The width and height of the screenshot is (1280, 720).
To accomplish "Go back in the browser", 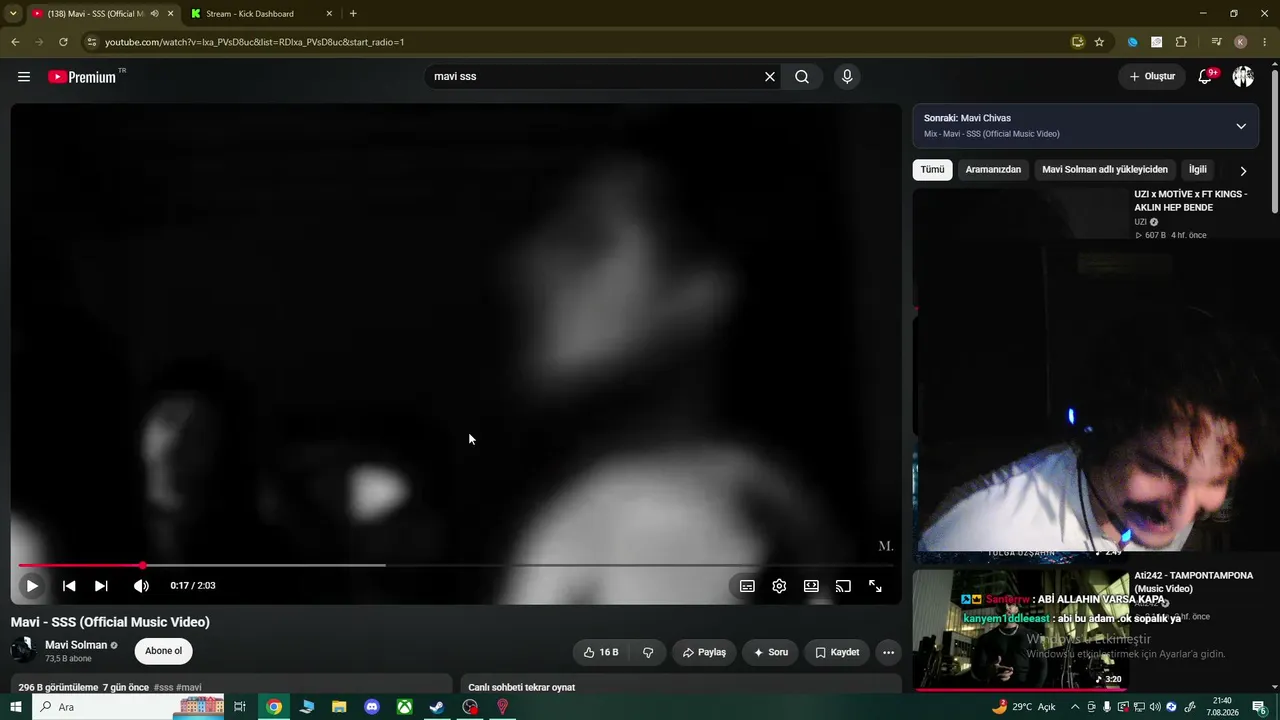I will pos(15,42).
